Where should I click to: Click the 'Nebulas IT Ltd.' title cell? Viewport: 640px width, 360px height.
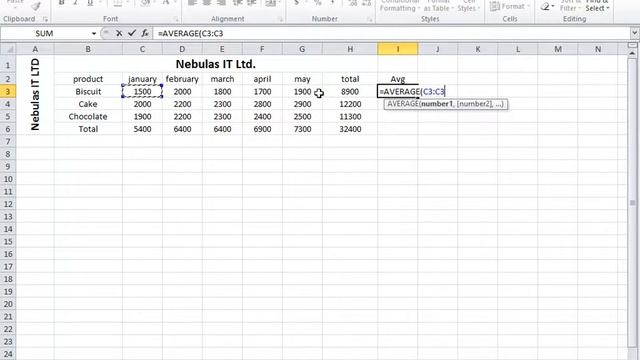tap(216, 64)
